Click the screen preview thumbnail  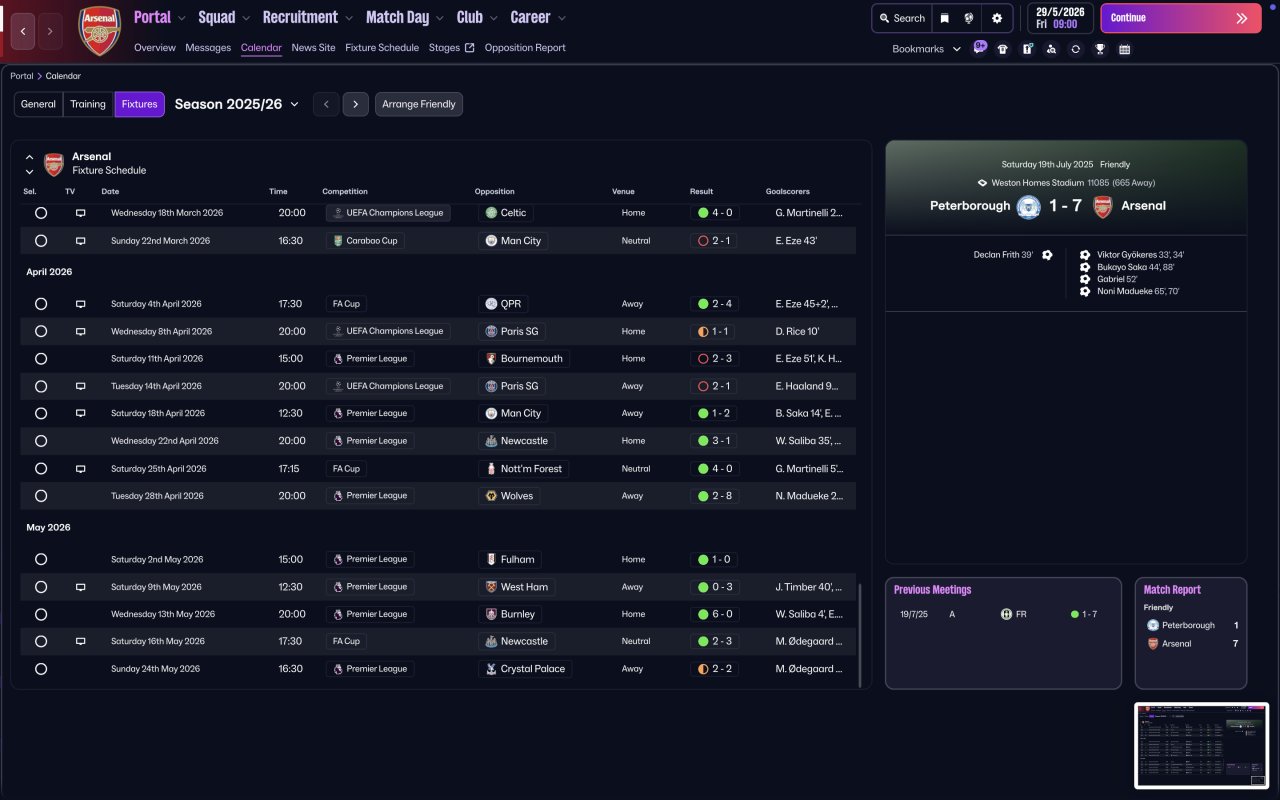tap(1201, 745)
